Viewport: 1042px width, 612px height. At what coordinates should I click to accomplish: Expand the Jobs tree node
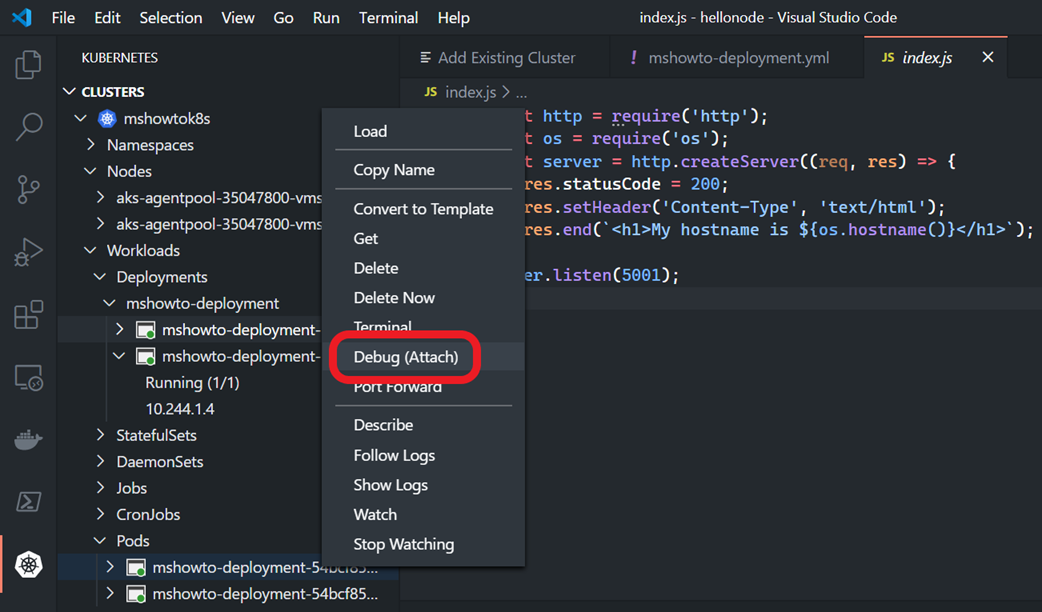point(100,488)
